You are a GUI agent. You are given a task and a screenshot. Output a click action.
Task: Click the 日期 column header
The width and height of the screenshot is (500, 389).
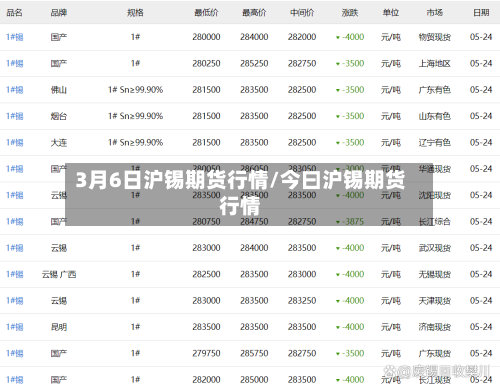point(481,13)
